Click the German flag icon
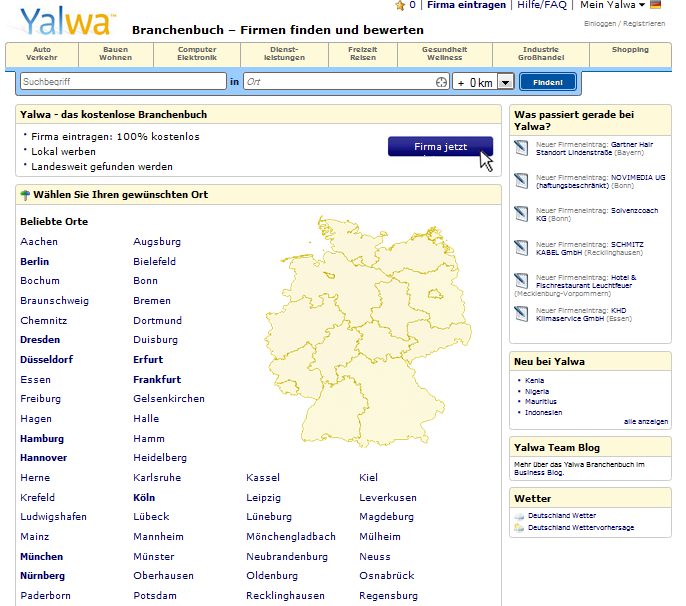Viewport: 686px width, 606px height. click(655, 5)
